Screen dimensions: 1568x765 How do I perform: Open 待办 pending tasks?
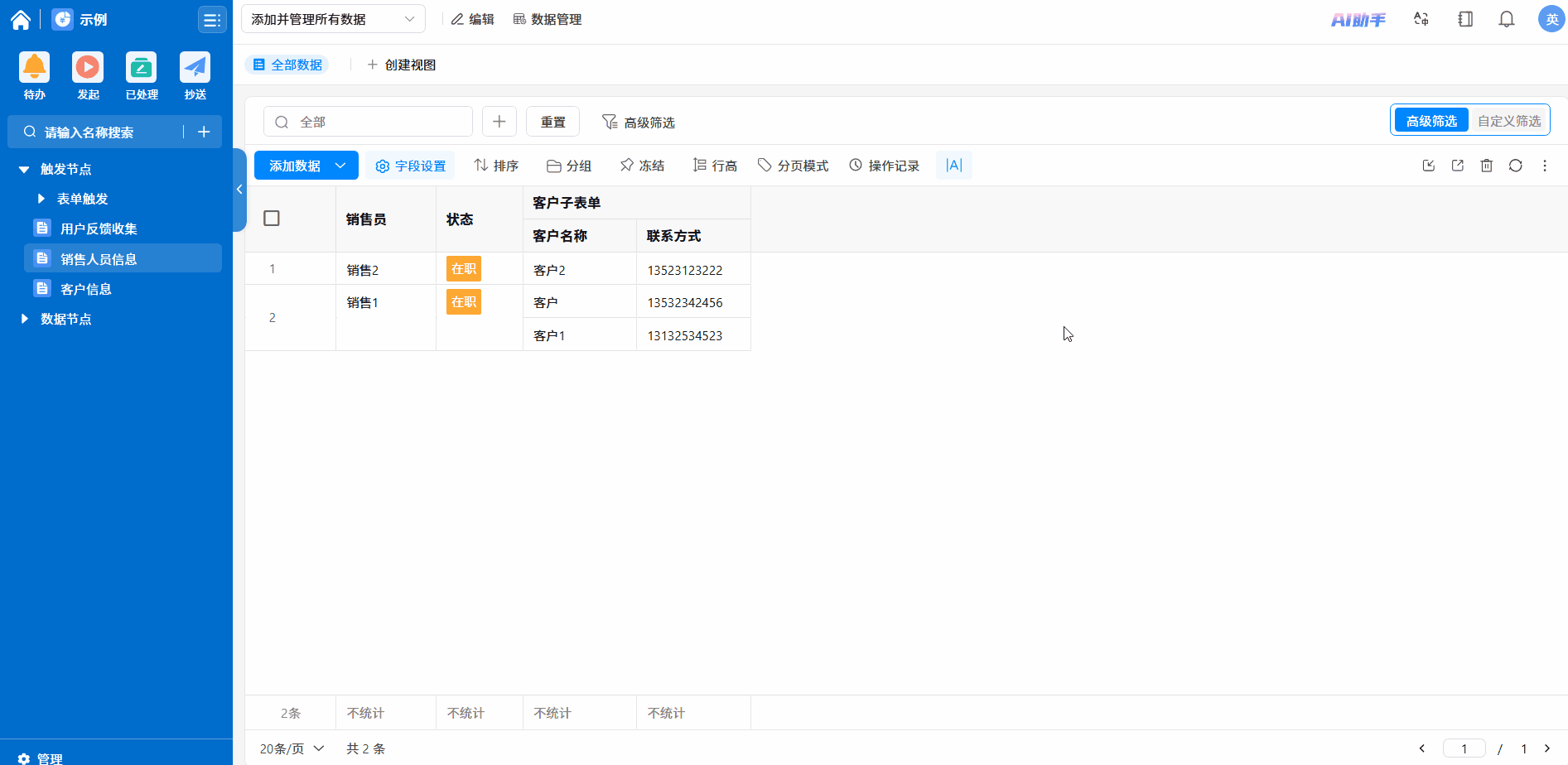tap(35, 76)
